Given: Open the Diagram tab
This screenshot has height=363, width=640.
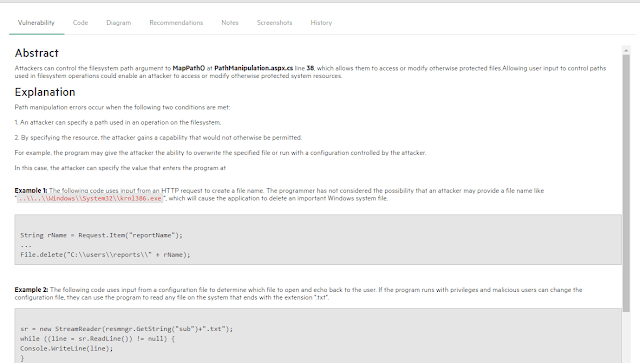Looking at the screenshot, I should click(x=119, y=23).
